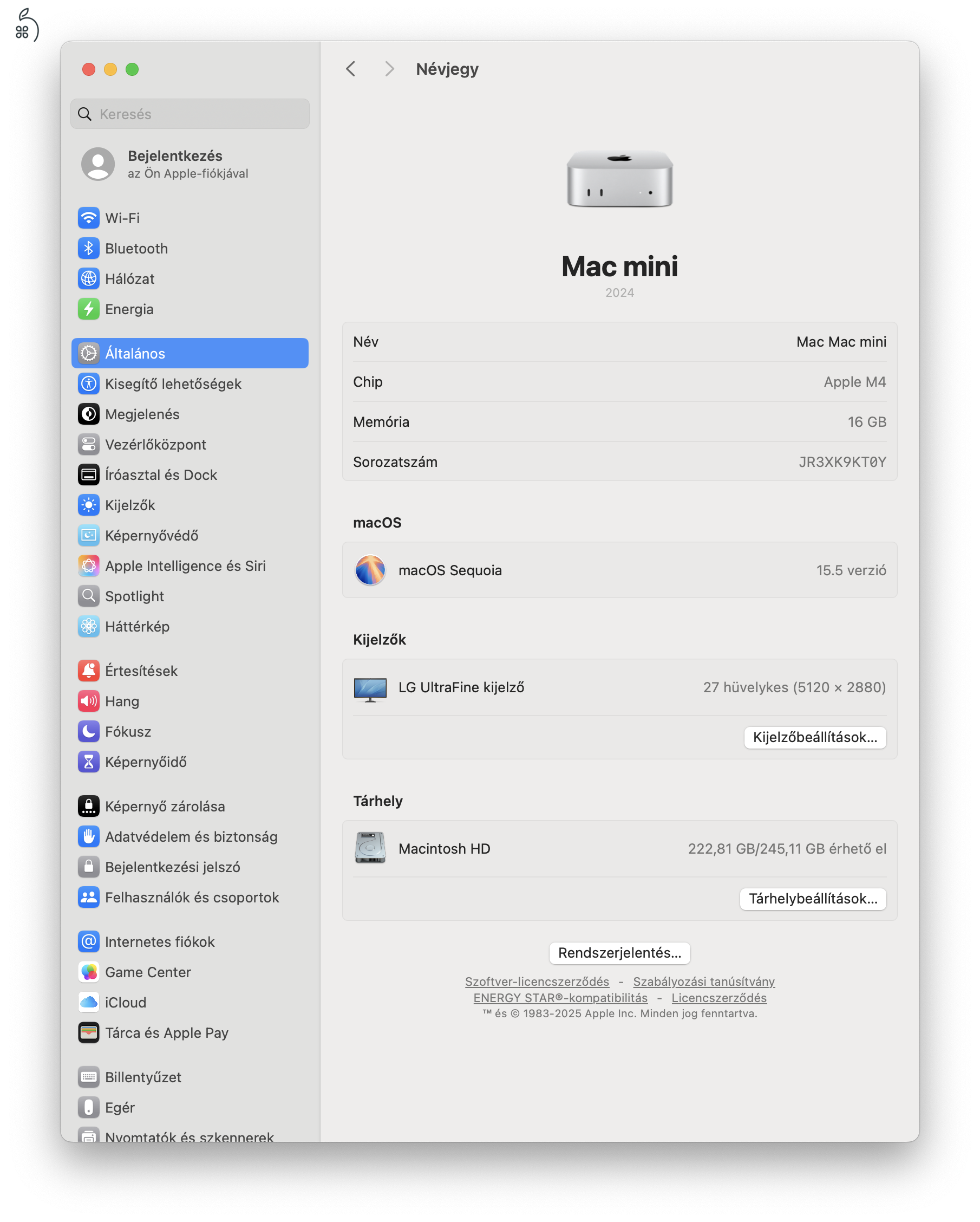The image size is (980, 1222).
Task: Open Tárca és Apple Pay icon
Action: click(88, 1033)
